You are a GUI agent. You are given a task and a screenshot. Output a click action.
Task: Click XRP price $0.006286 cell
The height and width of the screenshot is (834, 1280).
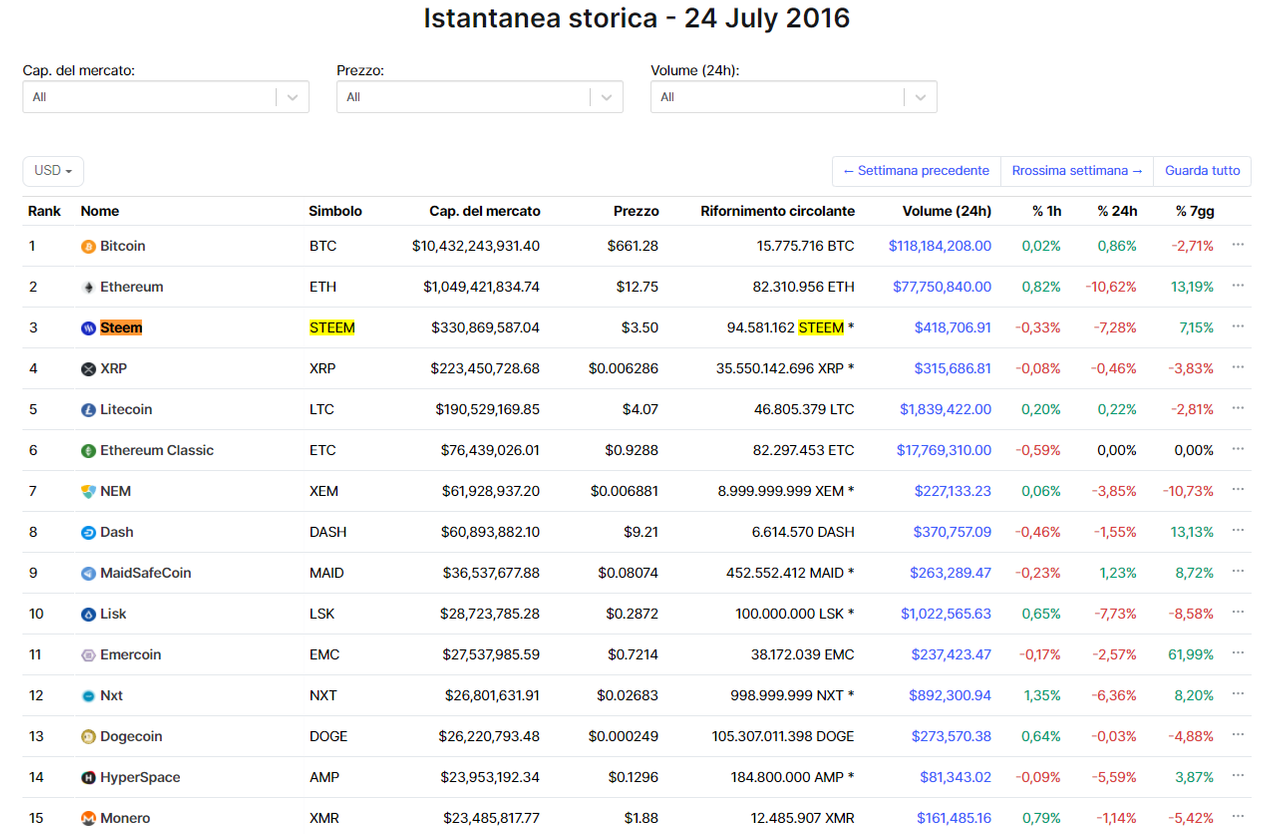624,369
